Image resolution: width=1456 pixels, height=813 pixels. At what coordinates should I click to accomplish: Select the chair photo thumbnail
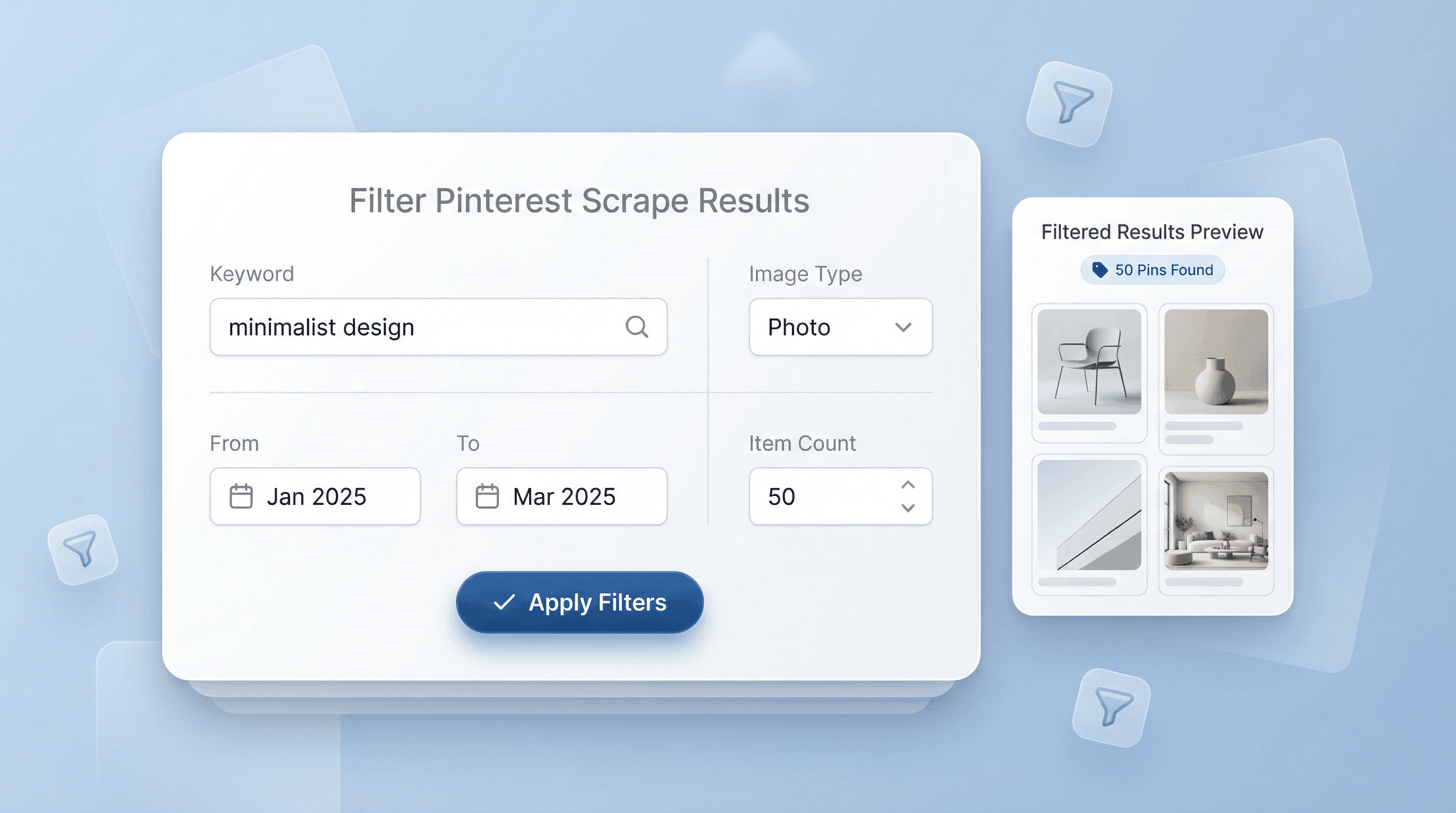click(1089, 362)
